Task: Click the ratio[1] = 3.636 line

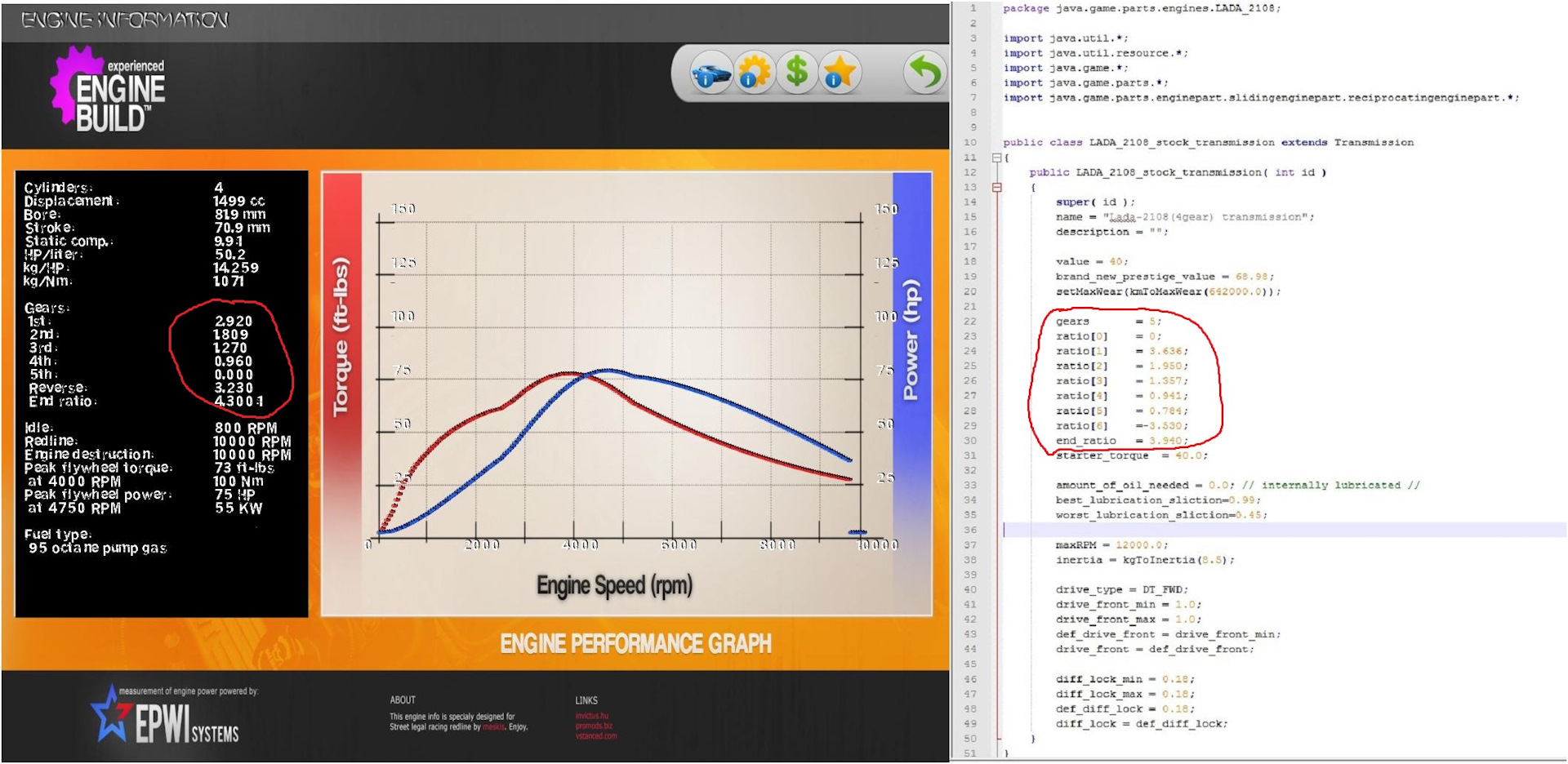Action: pyautogui.click(x=1122, y=351)
